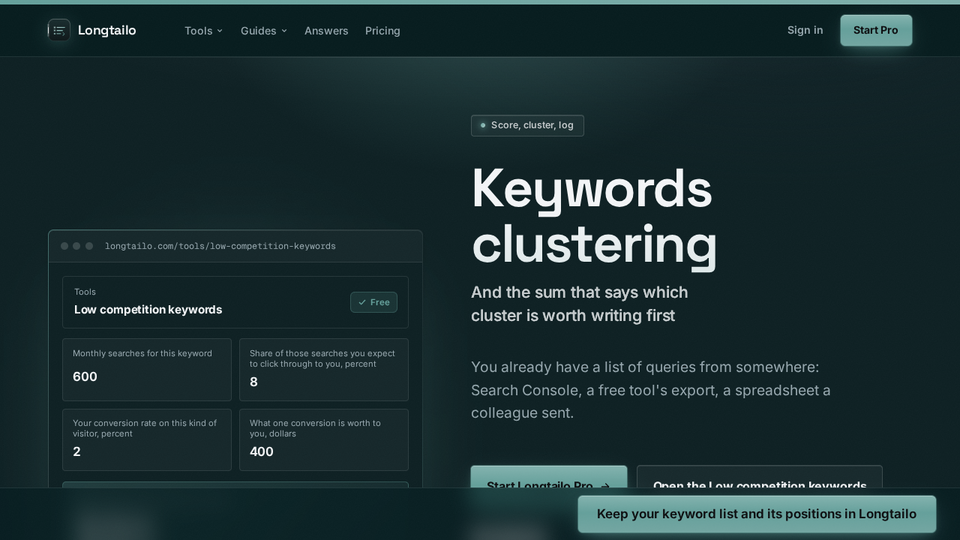The width and height of the screenshot is (960, 540).
Task: Click 'Your conversion rate on this kind' label
Action: 144,428
